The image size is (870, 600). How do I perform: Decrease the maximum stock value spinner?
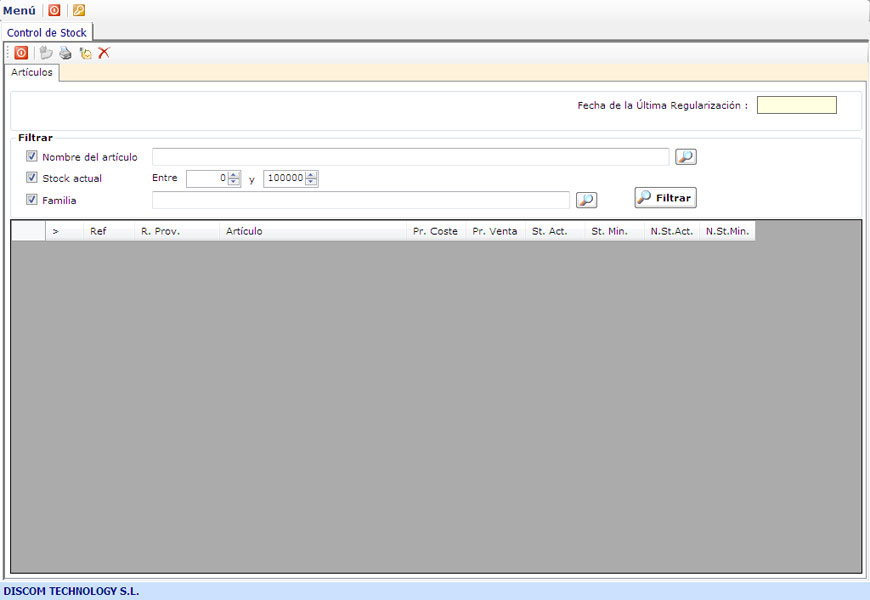point(311,183)
